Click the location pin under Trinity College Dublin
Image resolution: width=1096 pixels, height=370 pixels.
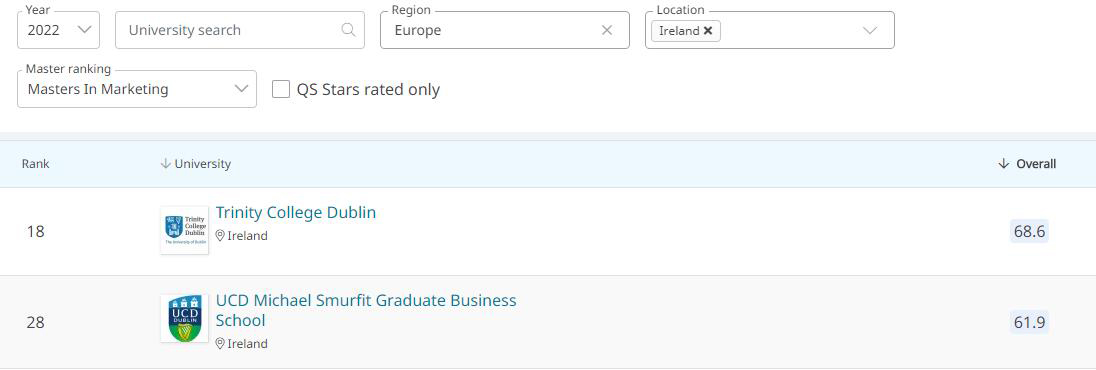click(x=220, y=236)
